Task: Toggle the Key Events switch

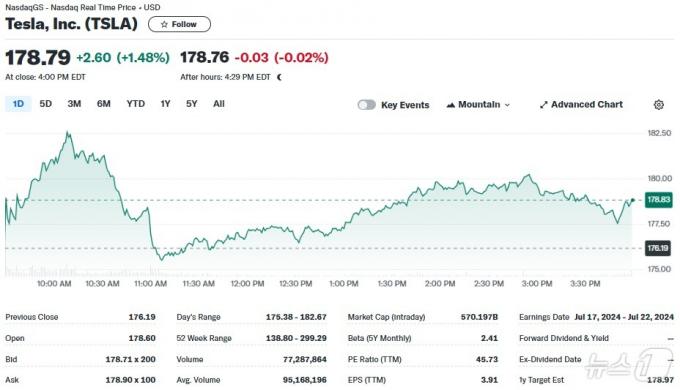Action: tap(366, 105)
